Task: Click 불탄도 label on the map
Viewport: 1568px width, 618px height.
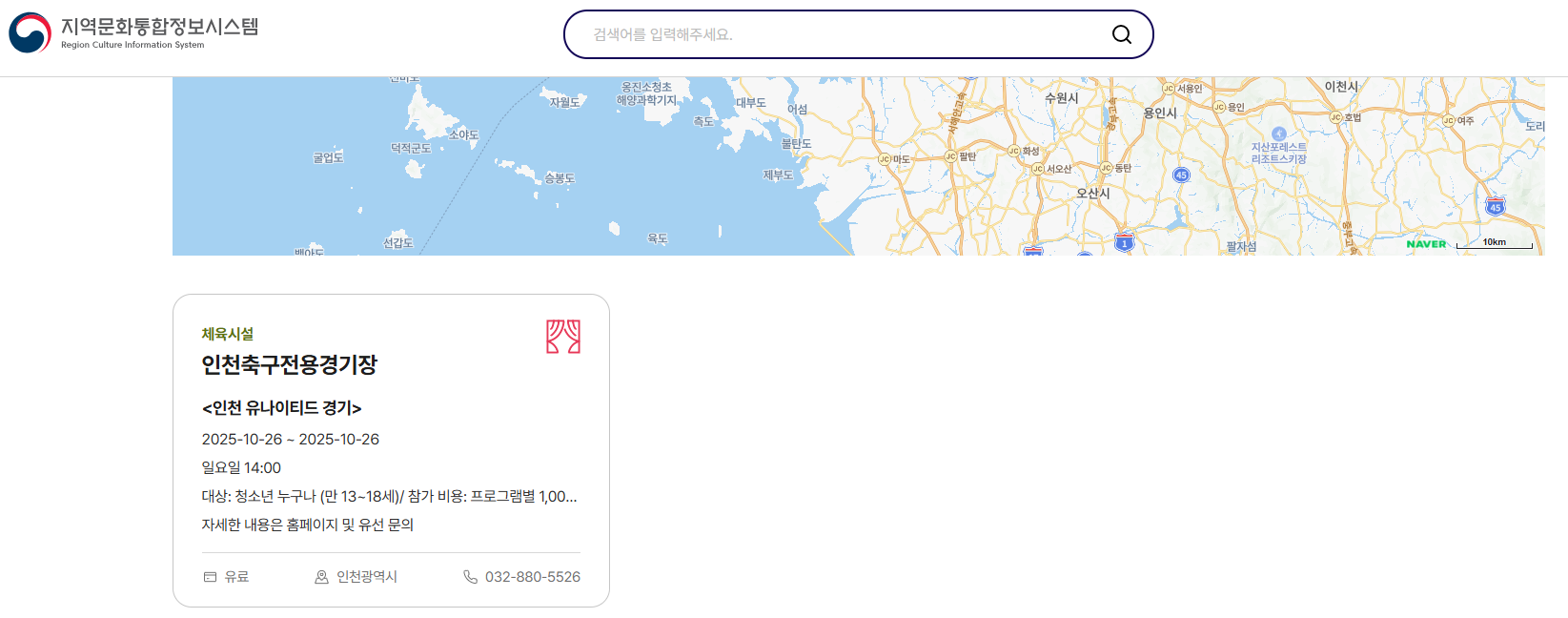Action: tap(797, 144)
